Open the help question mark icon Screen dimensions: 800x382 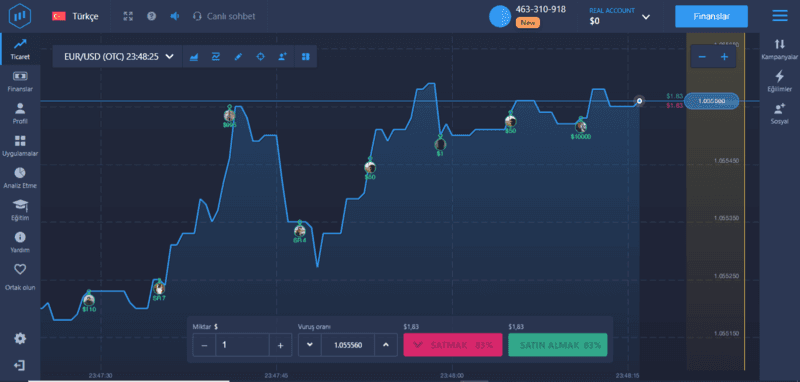[152, 16]
